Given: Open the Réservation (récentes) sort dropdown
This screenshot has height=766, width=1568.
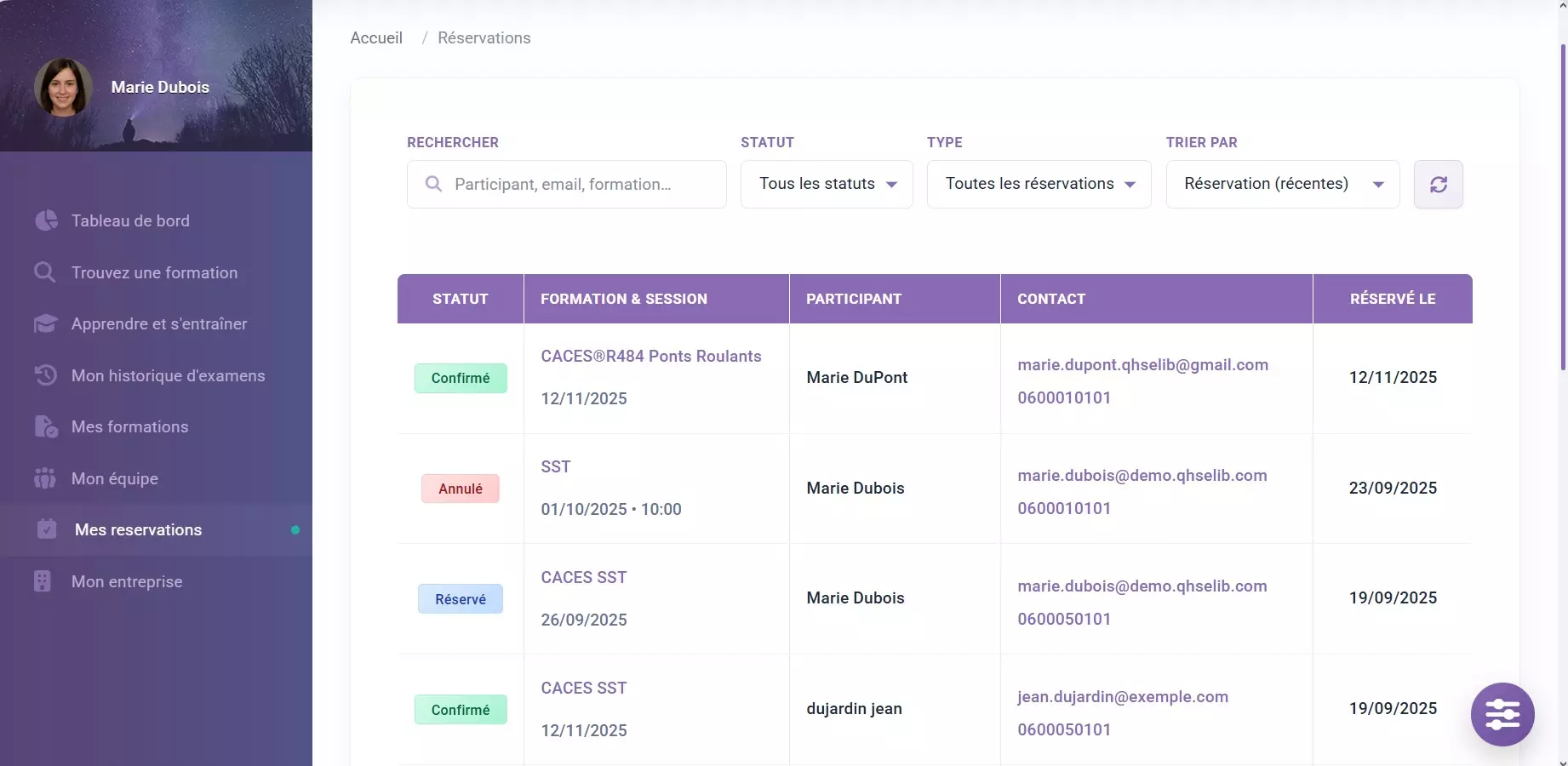Looking at the screenshot, I should [1282, 185].
